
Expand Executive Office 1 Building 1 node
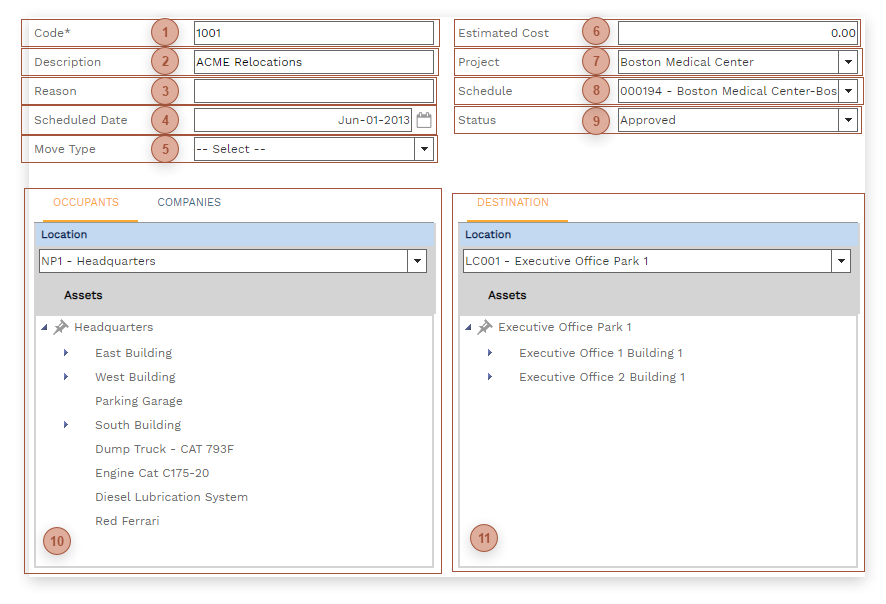(490, 353)
